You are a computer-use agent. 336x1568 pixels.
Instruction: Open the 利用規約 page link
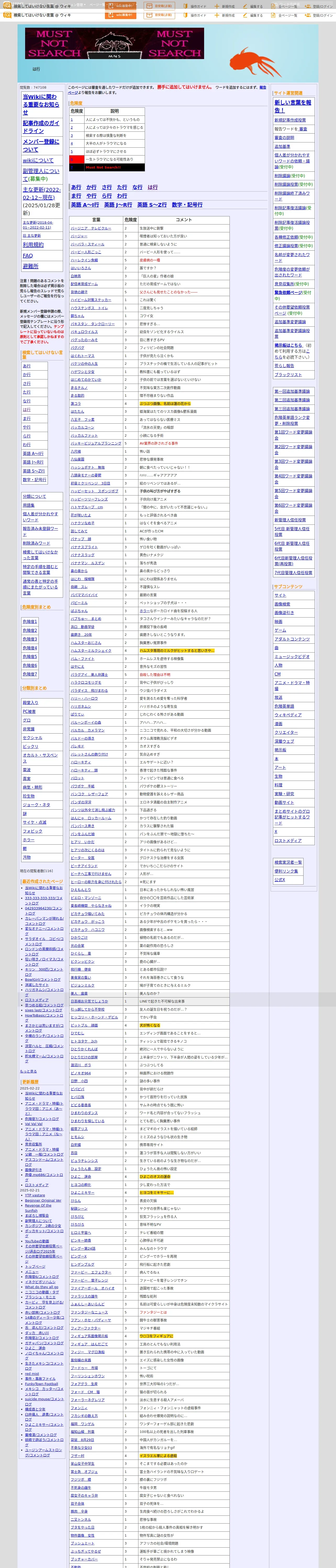pyautogui.click(x=33, y=245)
